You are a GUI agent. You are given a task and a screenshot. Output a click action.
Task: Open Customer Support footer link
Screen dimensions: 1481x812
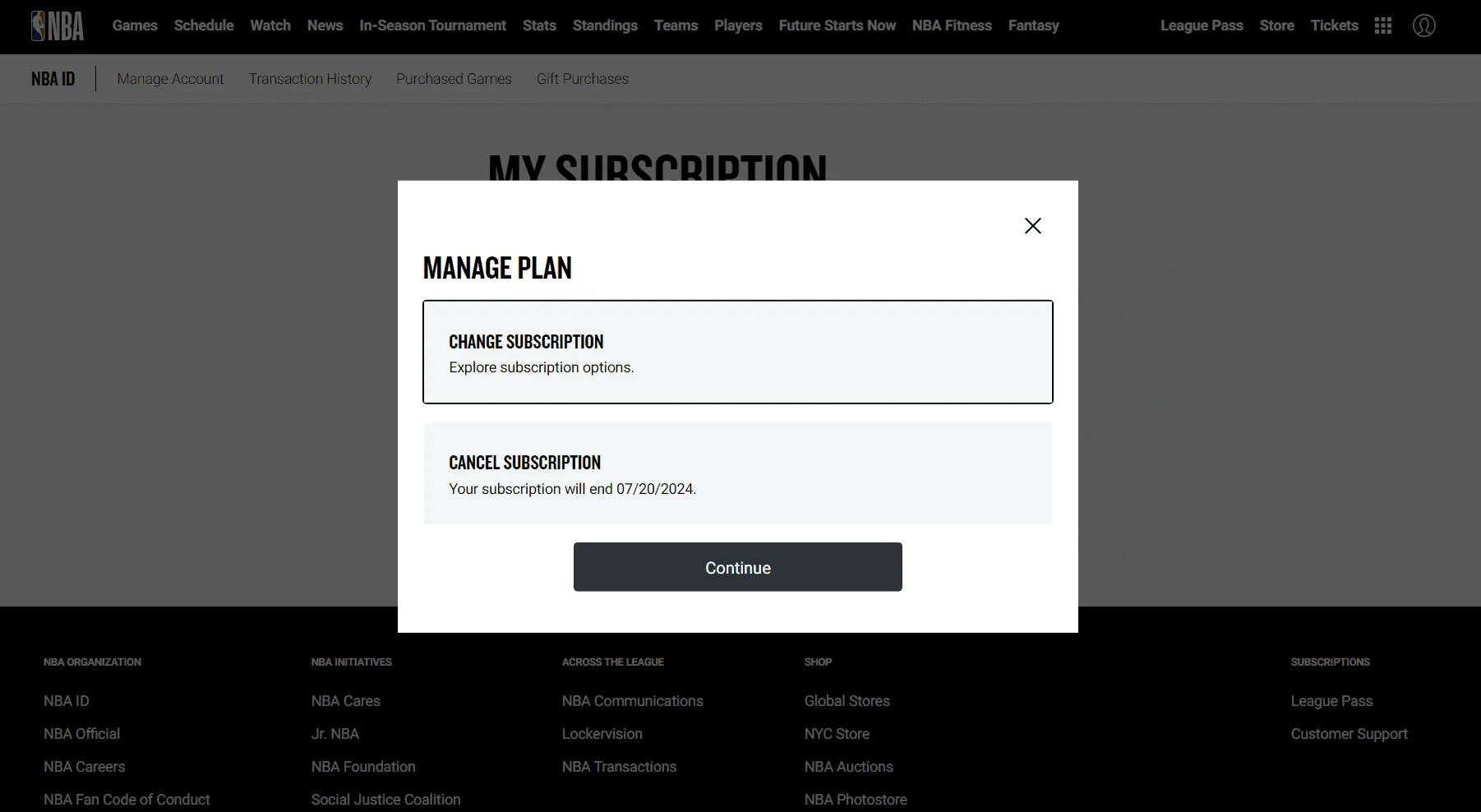coord(1349,734)
